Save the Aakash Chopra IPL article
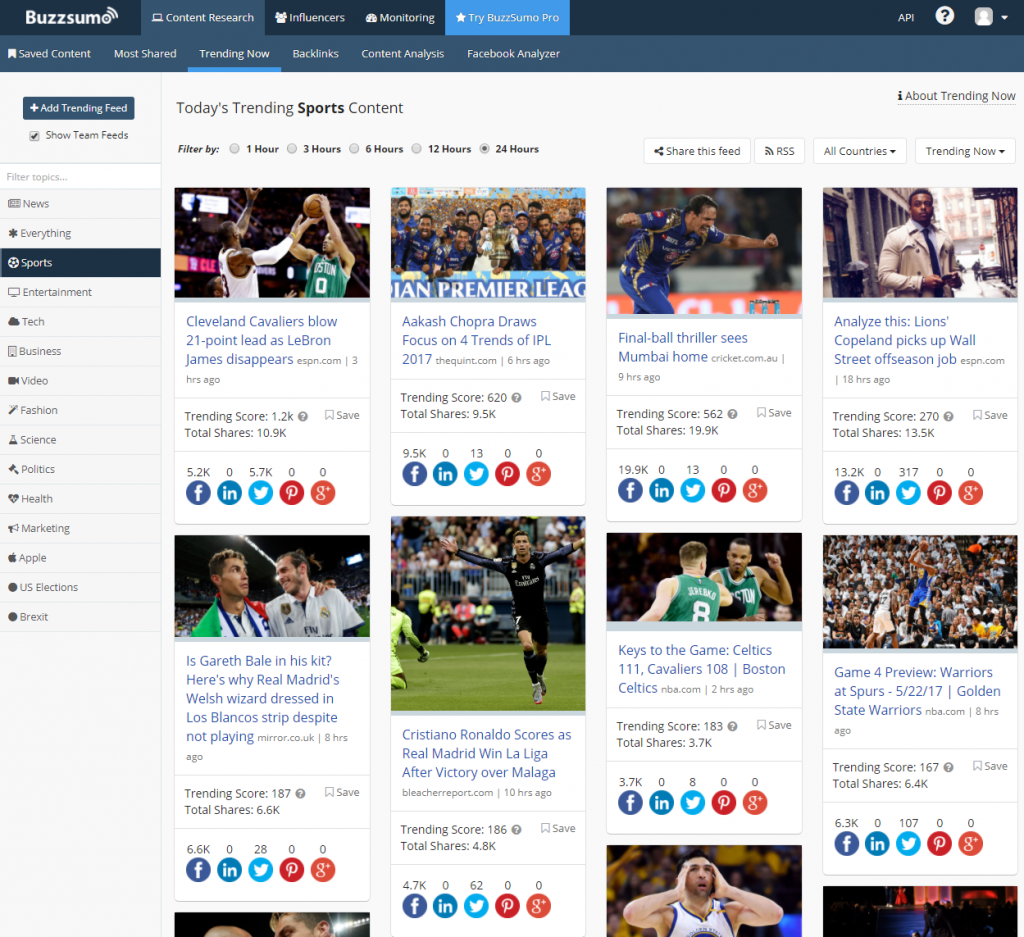The width and height of the screenshot is (1024, 937). (558, 396)
